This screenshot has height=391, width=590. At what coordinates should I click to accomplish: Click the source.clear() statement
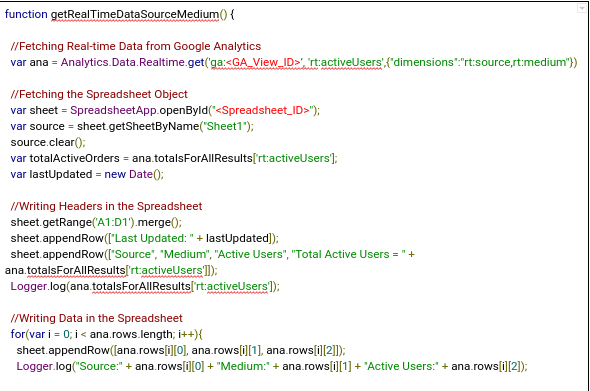point(48,143)
